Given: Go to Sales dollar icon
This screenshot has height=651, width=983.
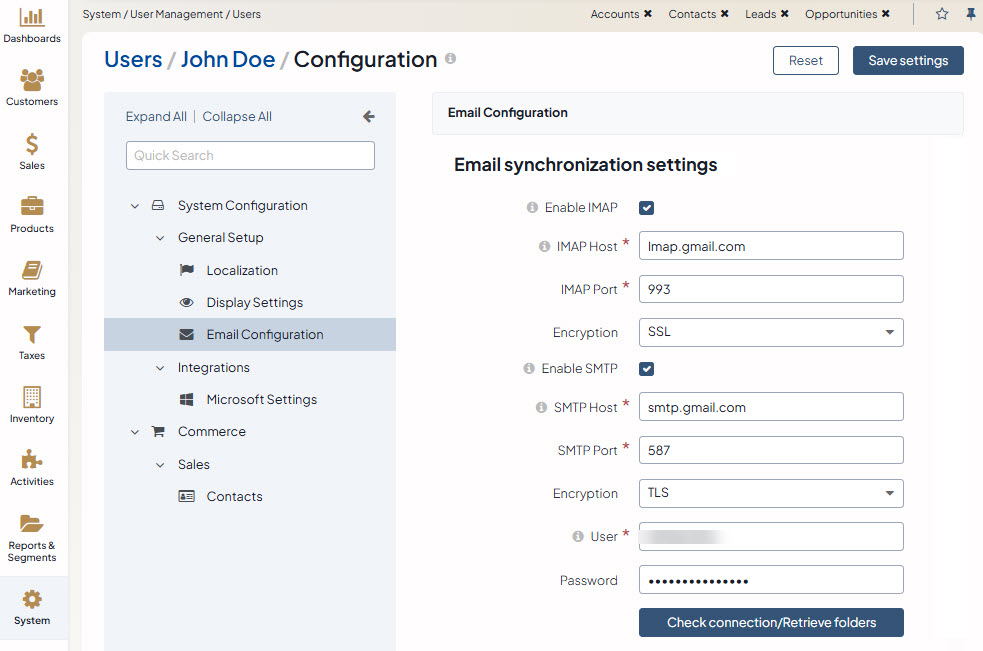Looking at the screenshot, I should [32, 145].
